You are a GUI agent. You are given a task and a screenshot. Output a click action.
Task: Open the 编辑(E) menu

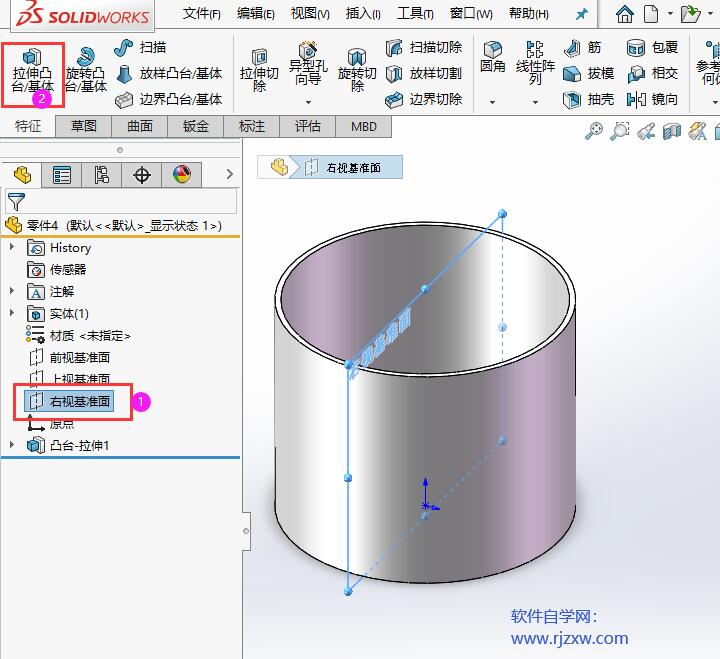pyautogui.click(x=256, y=14)
